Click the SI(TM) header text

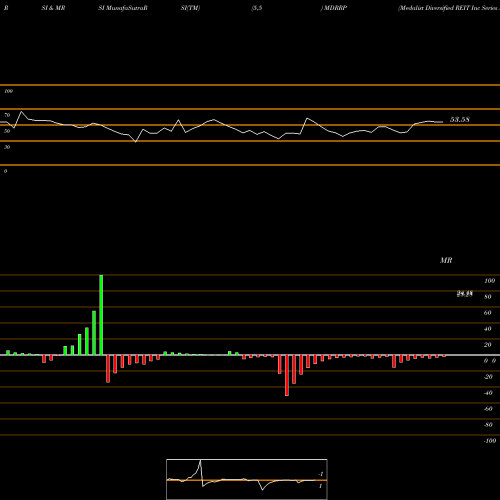click(x=190, y=8)
